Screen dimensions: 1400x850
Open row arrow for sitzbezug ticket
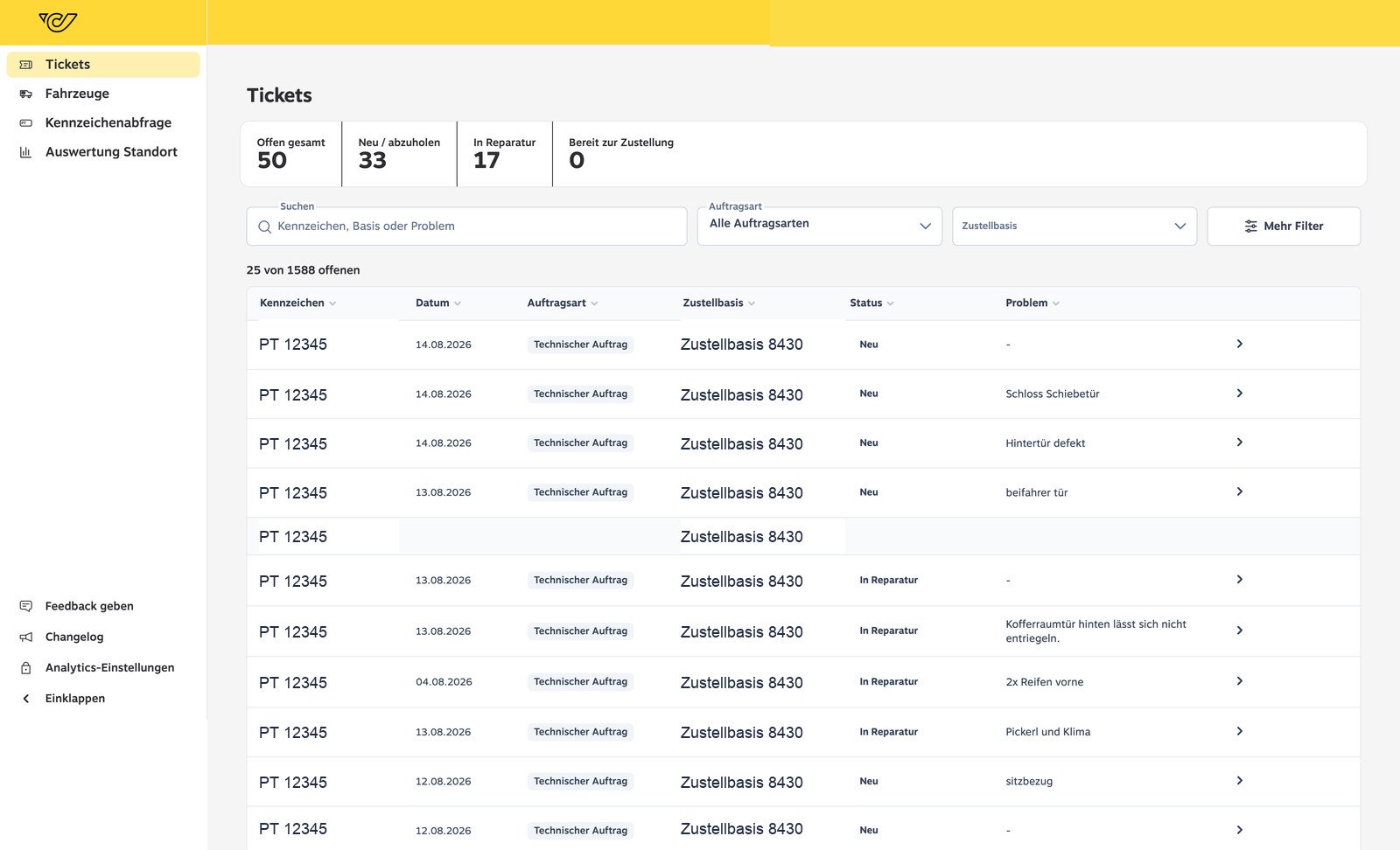[1240, 781]
